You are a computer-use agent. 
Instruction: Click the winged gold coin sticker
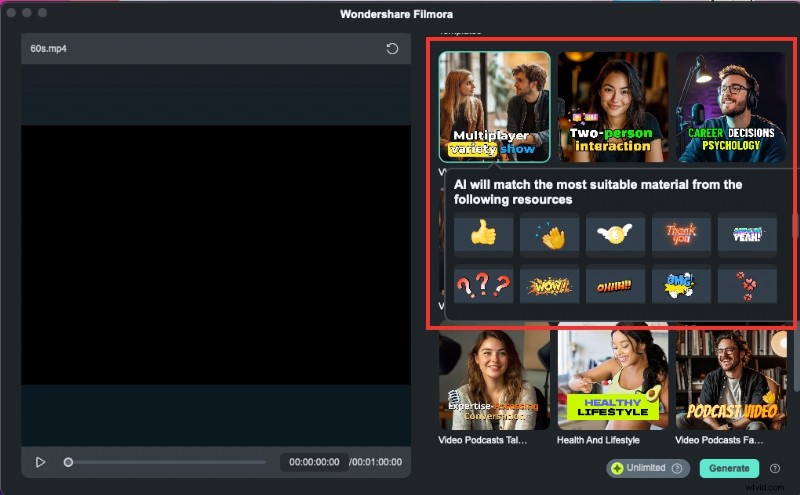615,234
